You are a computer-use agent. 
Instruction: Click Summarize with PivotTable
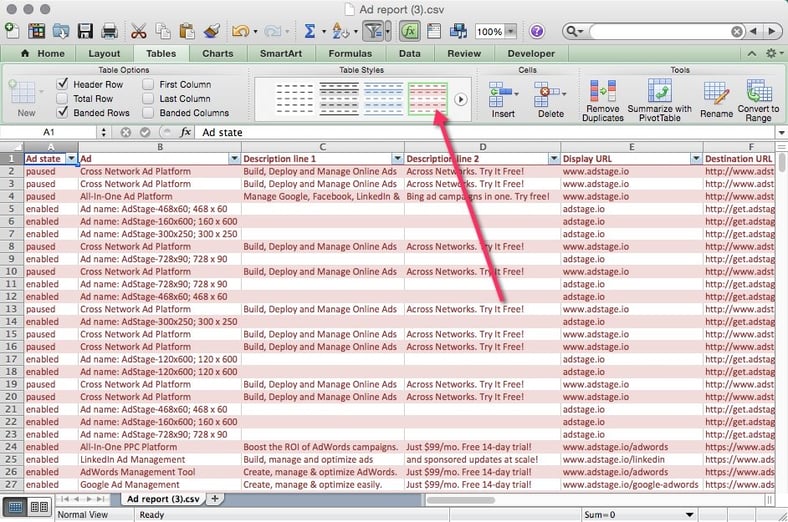659,100
